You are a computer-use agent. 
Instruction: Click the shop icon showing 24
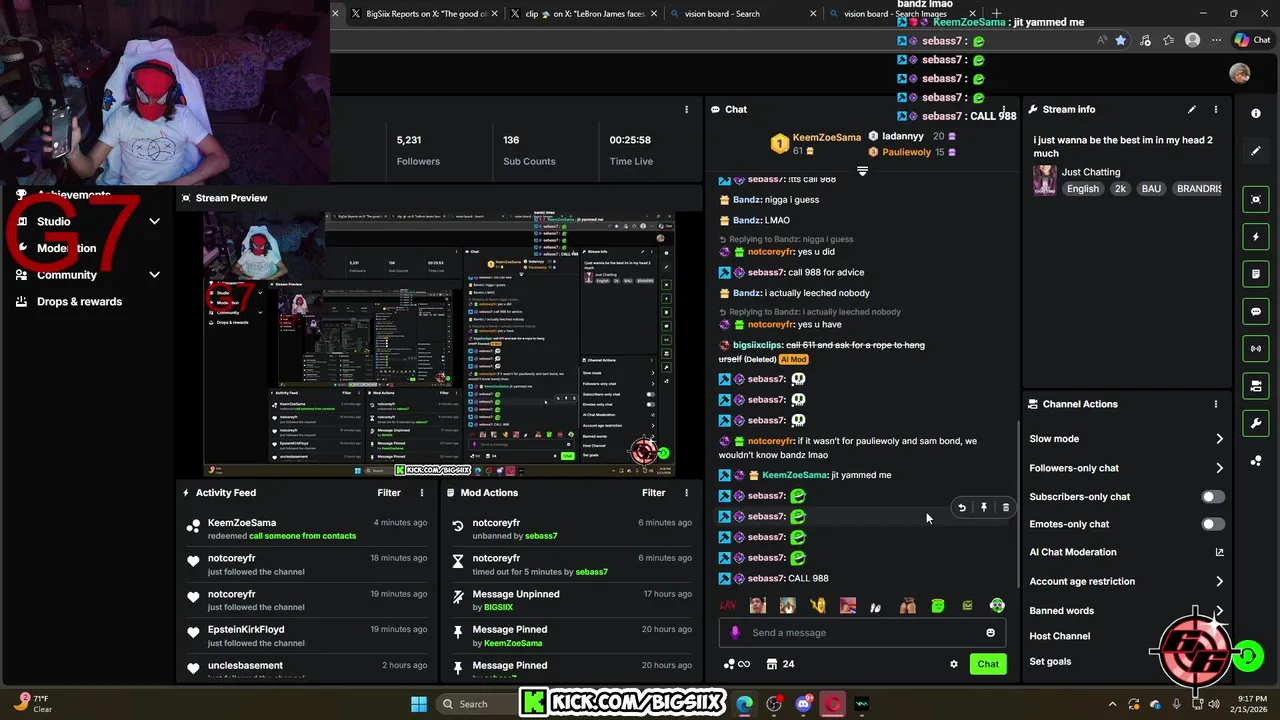(780, 664)
